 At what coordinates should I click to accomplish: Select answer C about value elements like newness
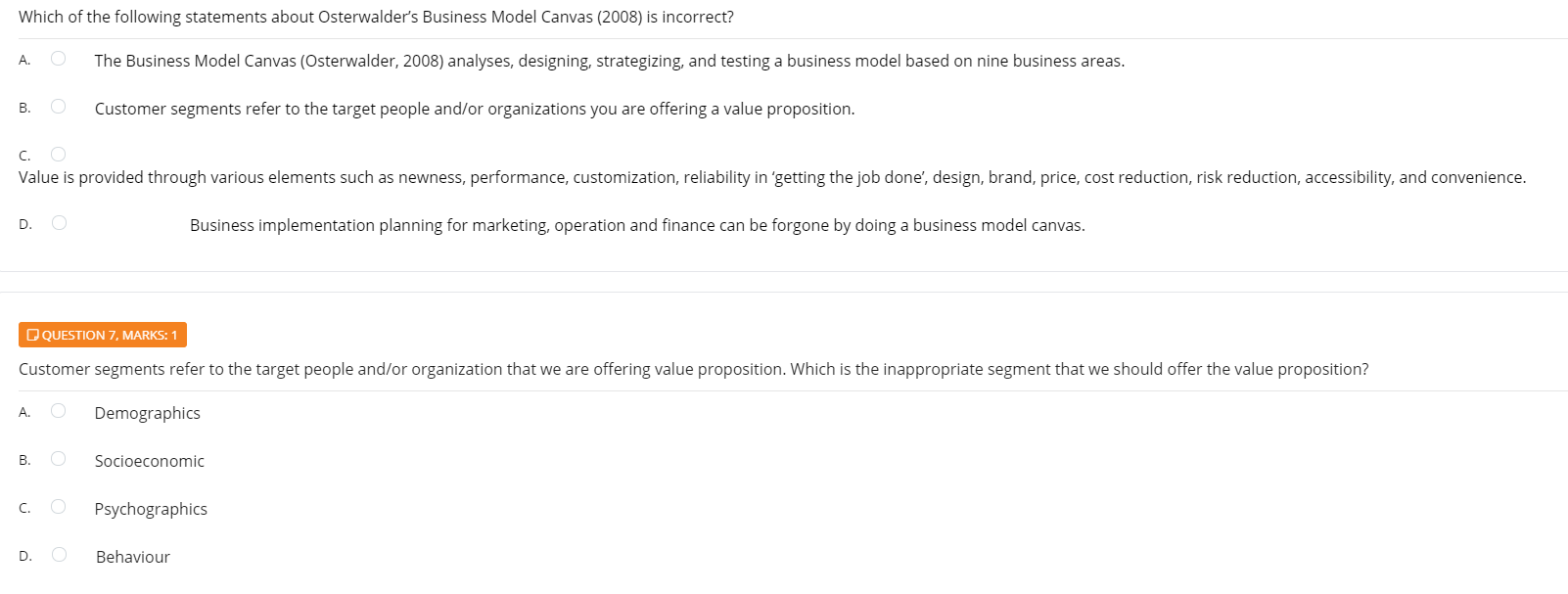[59, 154]
